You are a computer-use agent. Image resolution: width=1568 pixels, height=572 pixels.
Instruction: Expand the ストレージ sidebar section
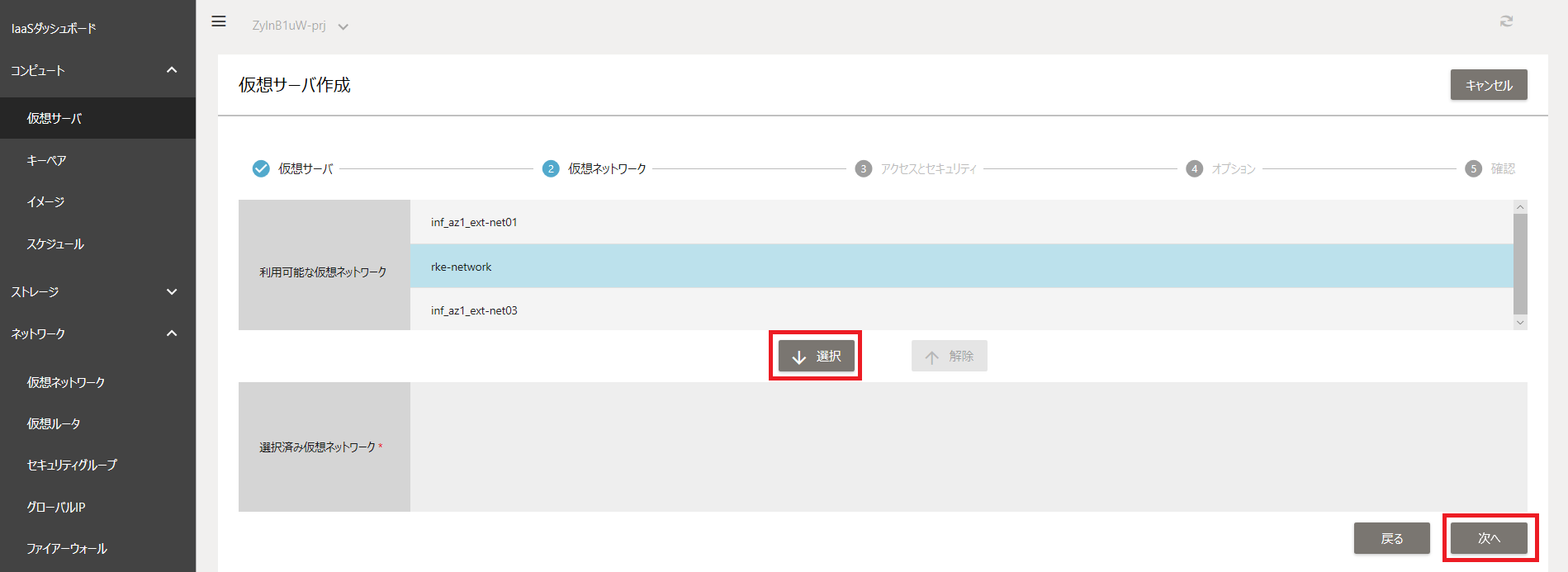tap(172, 291)
